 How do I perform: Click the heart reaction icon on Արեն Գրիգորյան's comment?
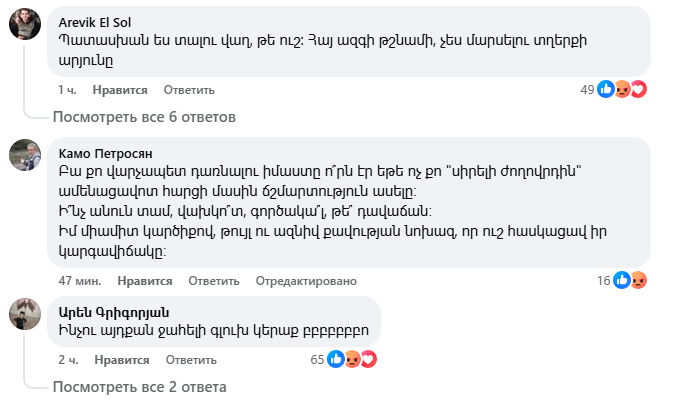(x=367, y=358)
